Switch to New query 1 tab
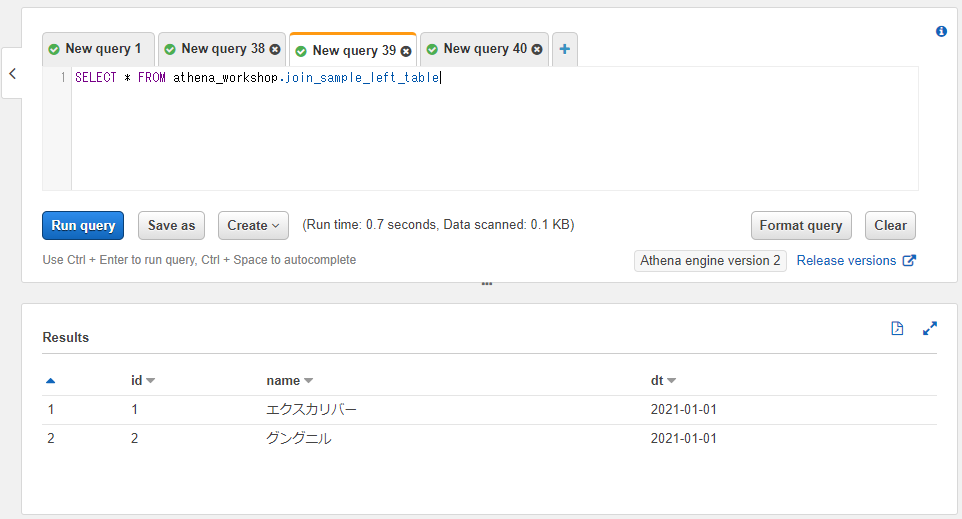 click(x=98, y=49)
